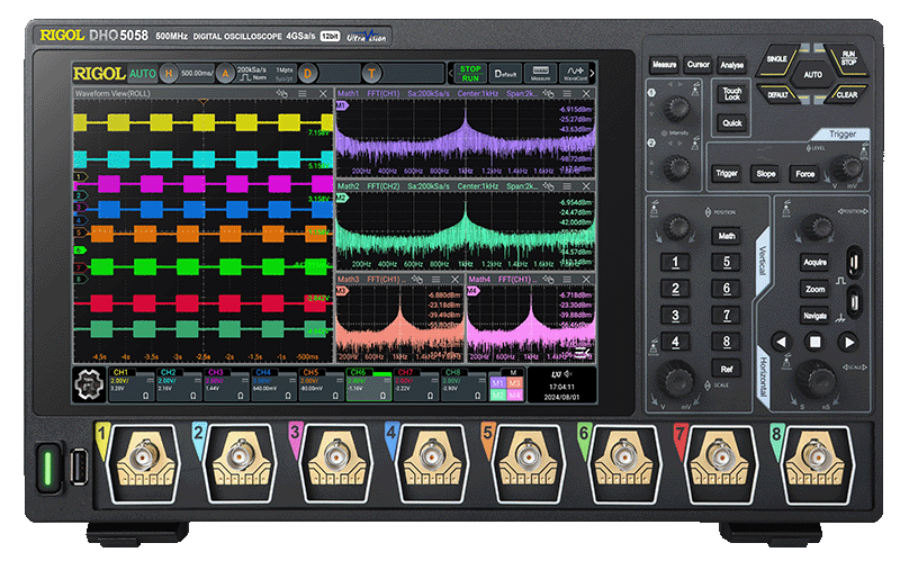This screenshot has width=906, height=570.
Task: Collapse toolbar with left chevron before STOP/RUN
Action: click(x=451, y=73)
